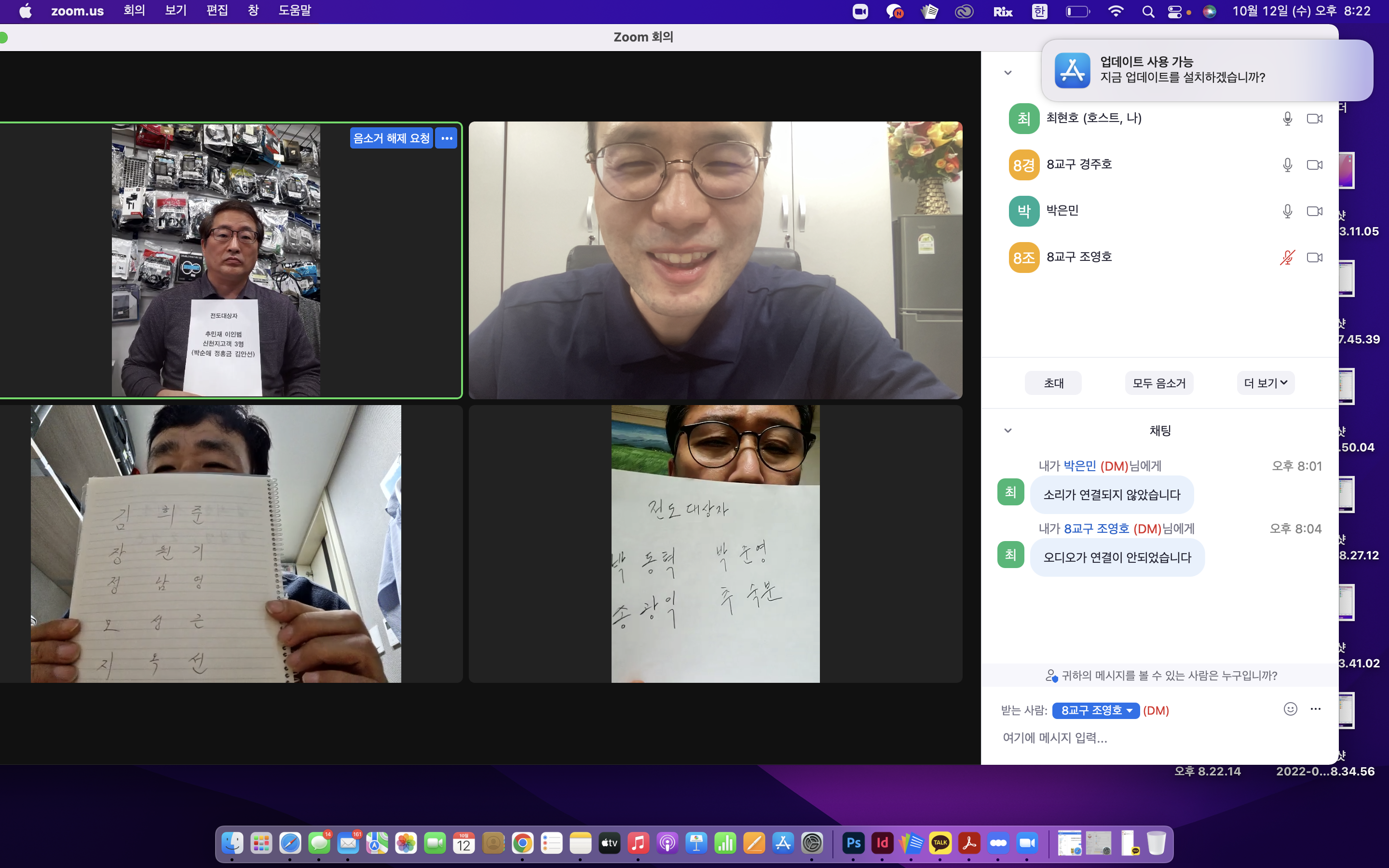The height and width of the screenshot is (868, 1389).
Task: Open the 회의 menu
Action: point(134,11)
